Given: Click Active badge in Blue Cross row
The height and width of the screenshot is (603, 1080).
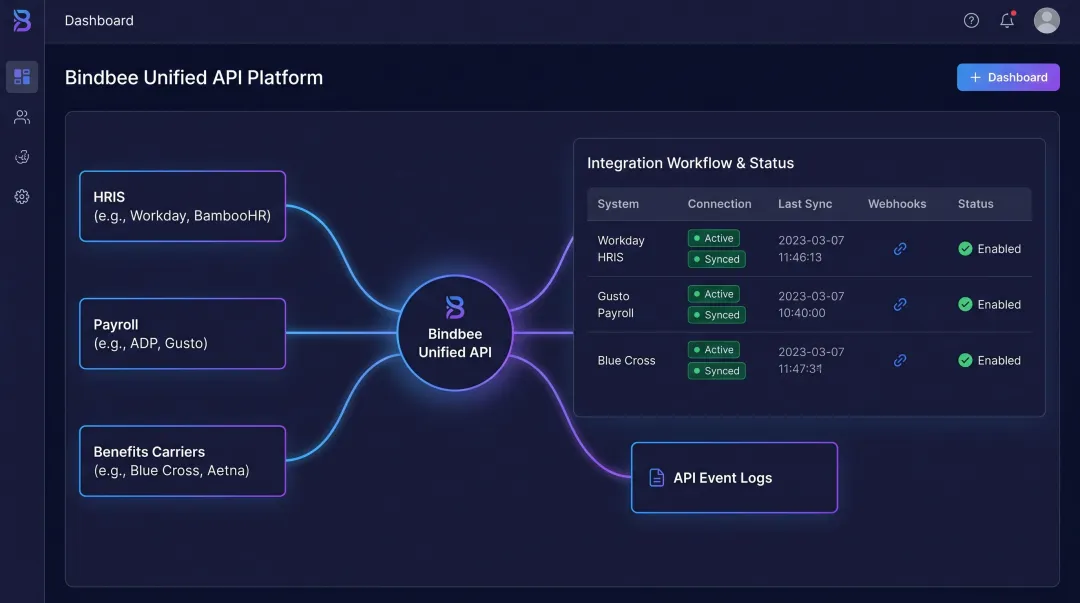Looking at the screenshot, I should [x=714, y=350].
